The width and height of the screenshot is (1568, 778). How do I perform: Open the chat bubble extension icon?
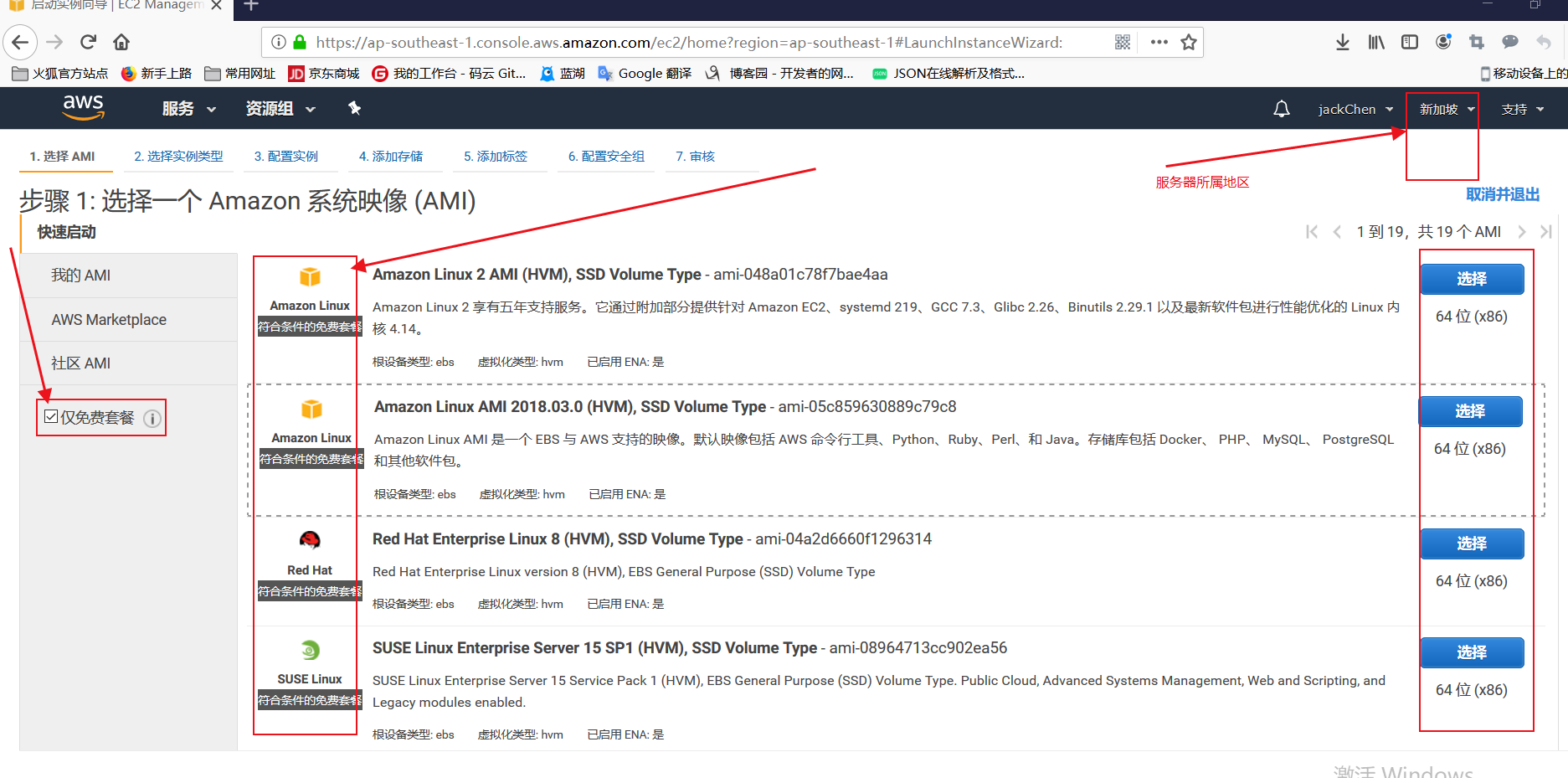pos(1510,42)
